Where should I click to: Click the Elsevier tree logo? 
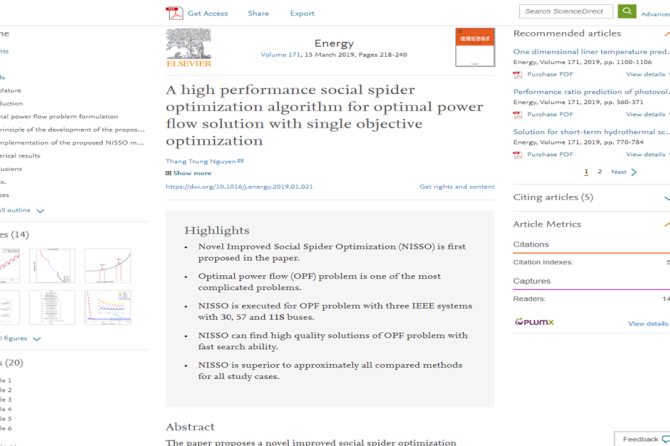pos(188,47)
